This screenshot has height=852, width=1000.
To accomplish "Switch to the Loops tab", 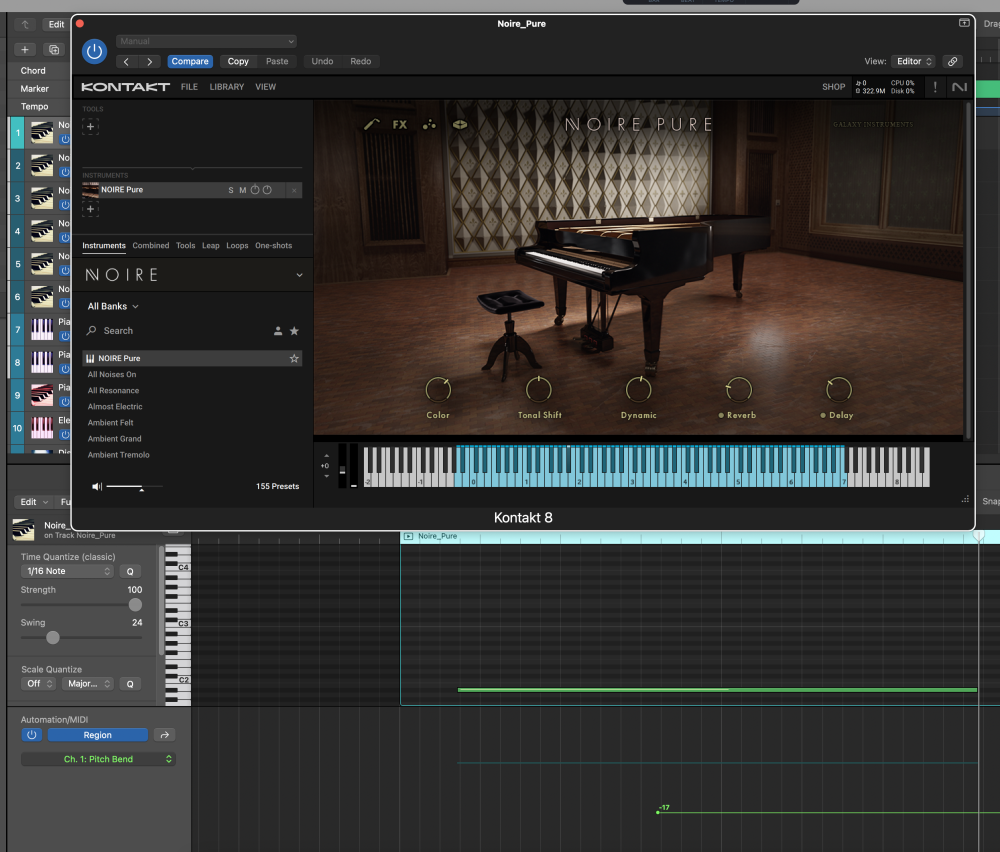I will tap(237, 245).
